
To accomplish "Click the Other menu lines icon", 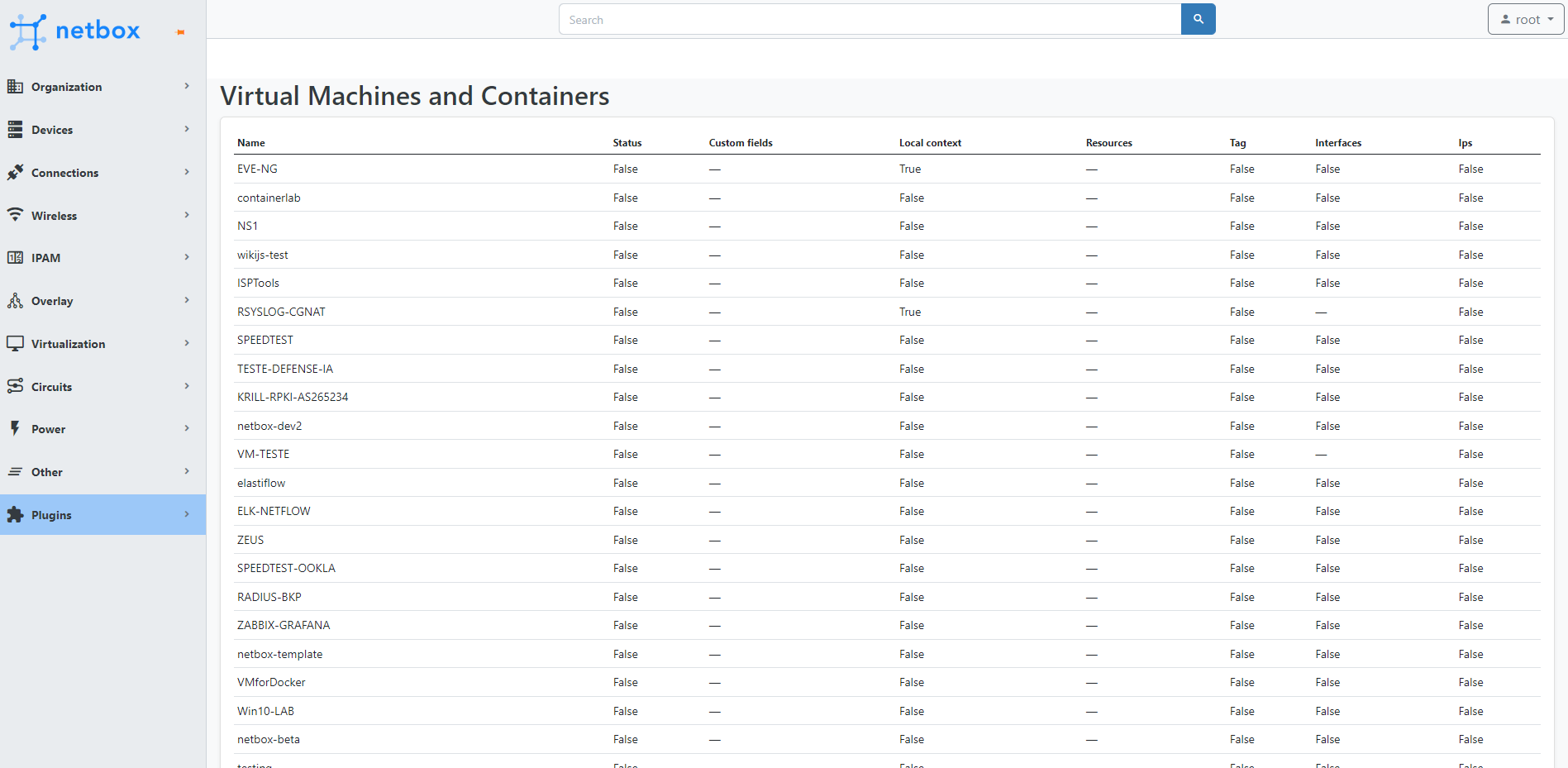I will pos(15,471).
